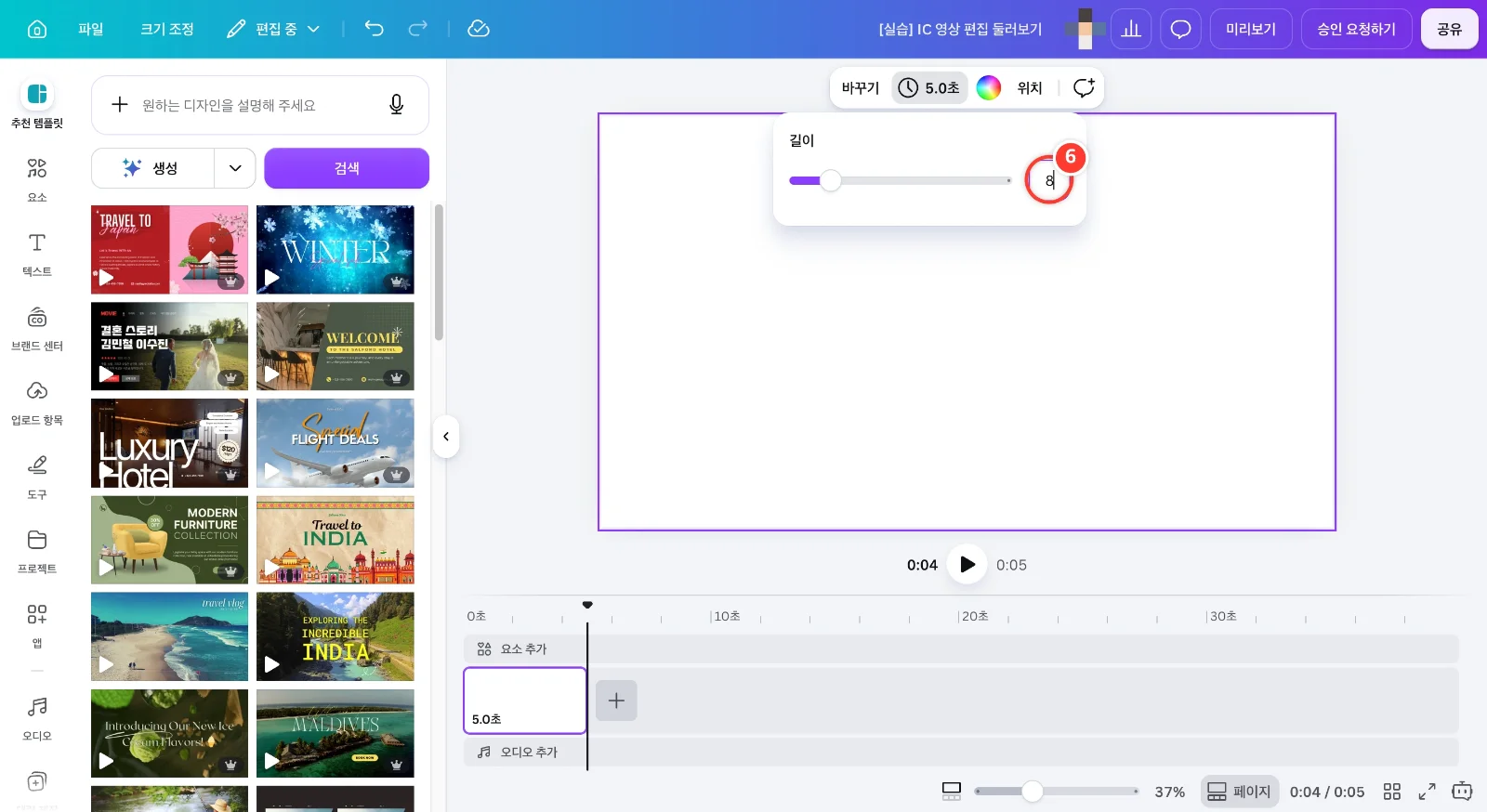Select the WINTER template thumbnail
The height and width of the screenshot is (812, 1487).
[x=336, y=250]
